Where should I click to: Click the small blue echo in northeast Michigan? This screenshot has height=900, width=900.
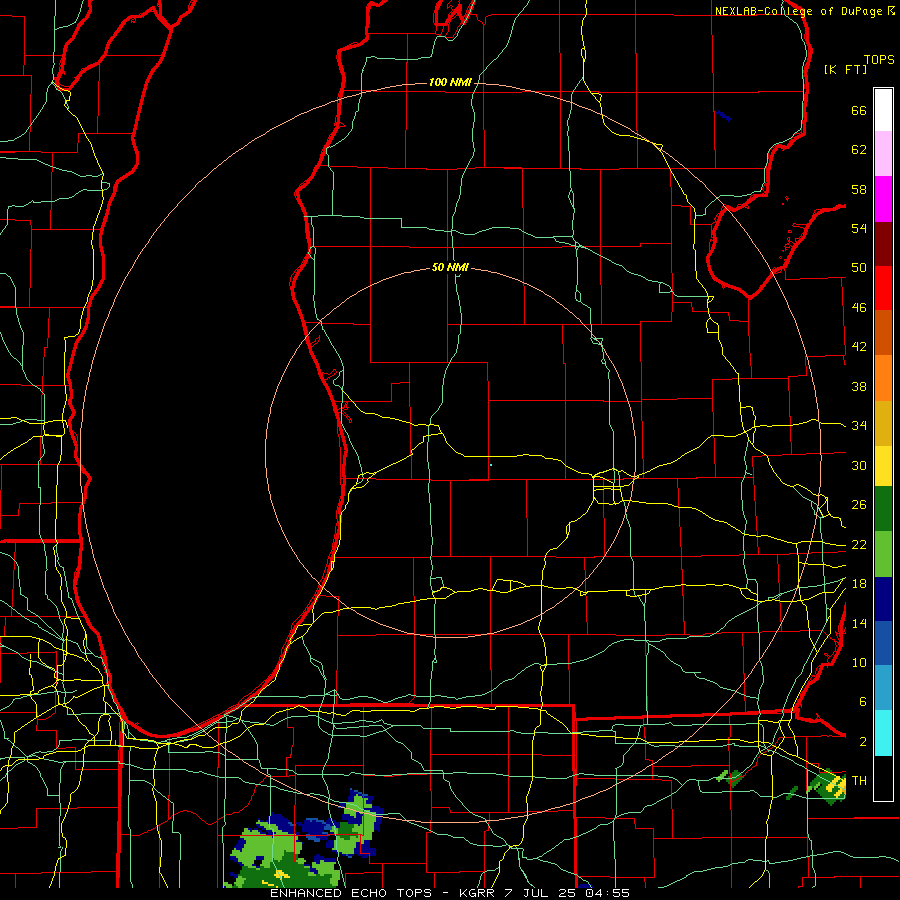click(x=724, y=116)
